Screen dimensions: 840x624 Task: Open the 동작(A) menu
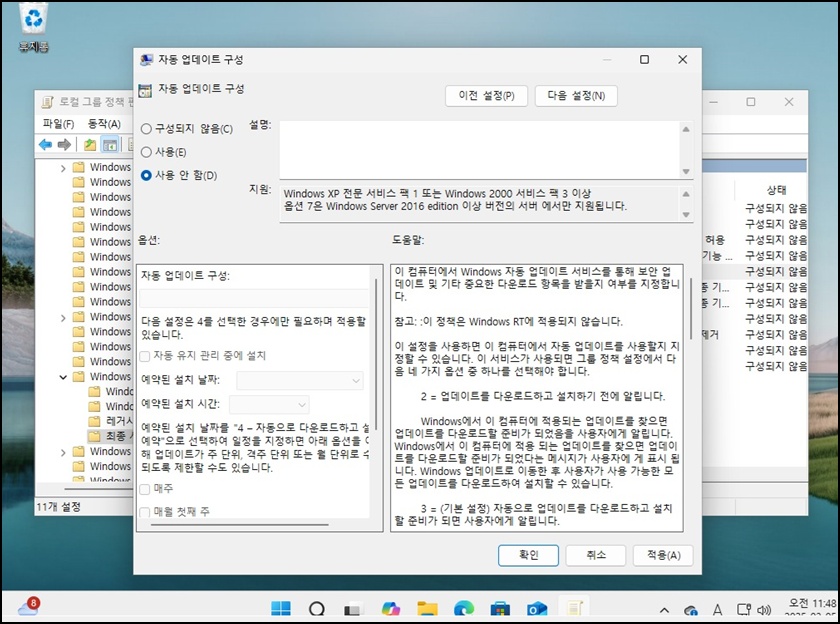[x=104, y=124]
